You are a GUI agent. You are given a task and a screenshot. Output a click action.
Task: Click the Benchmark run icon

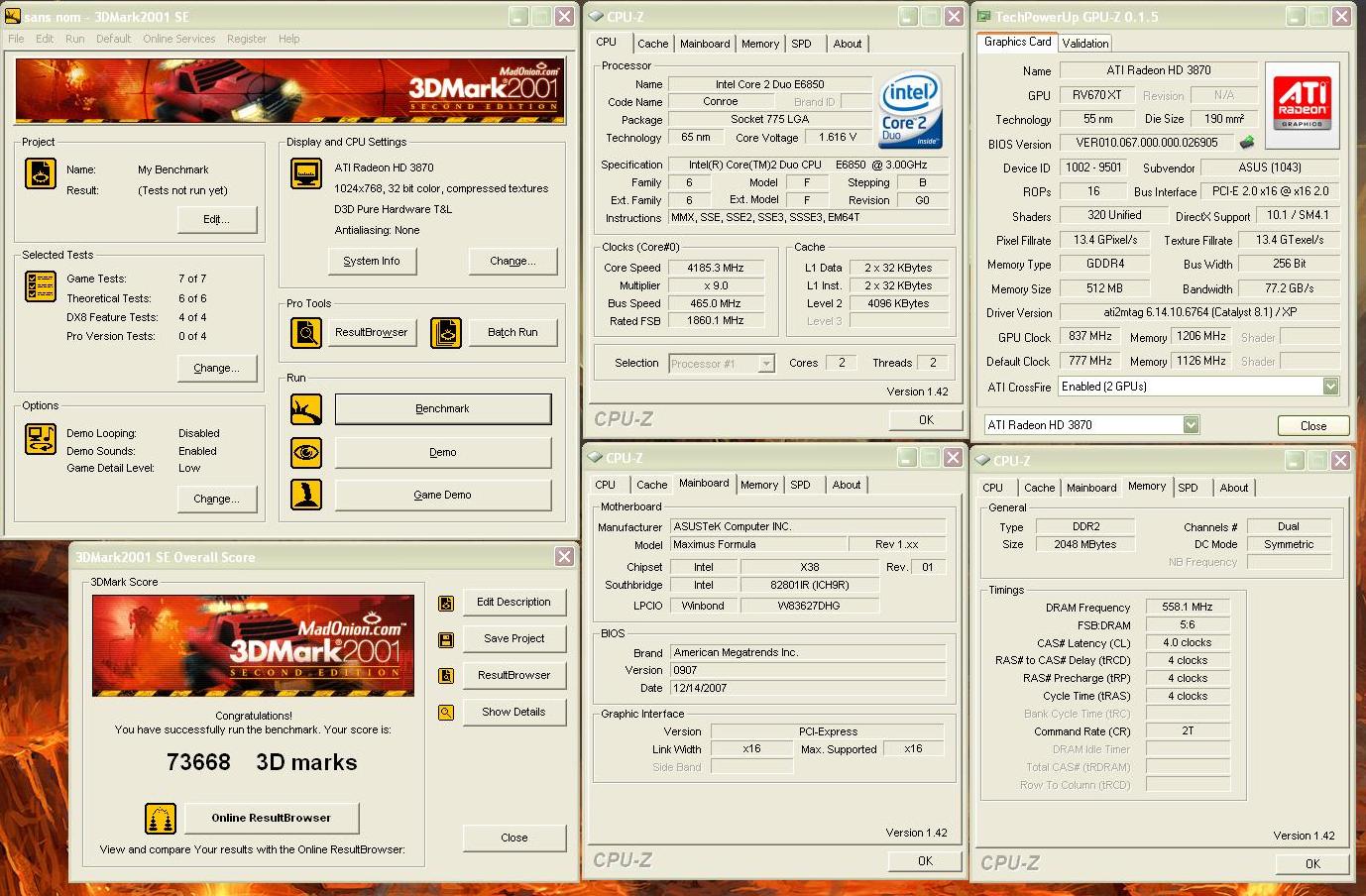[x=306, y=409]
